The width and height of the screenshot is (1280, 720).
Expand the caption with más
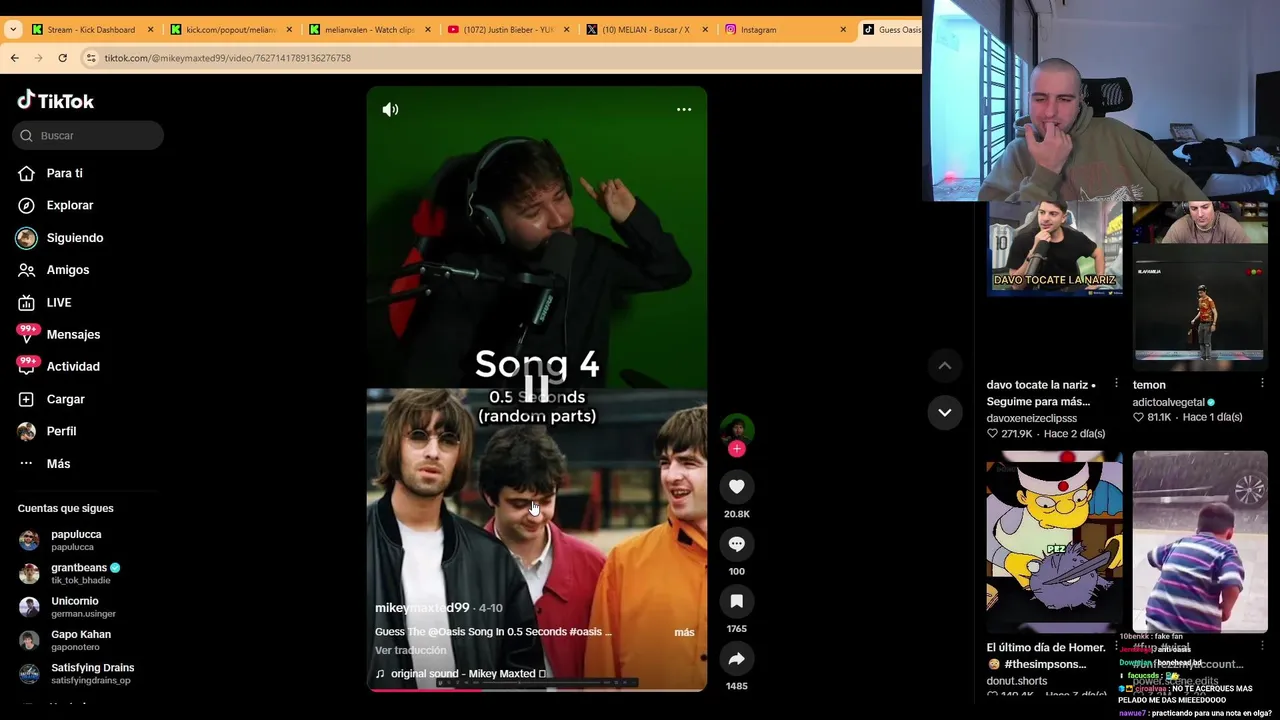684,632
